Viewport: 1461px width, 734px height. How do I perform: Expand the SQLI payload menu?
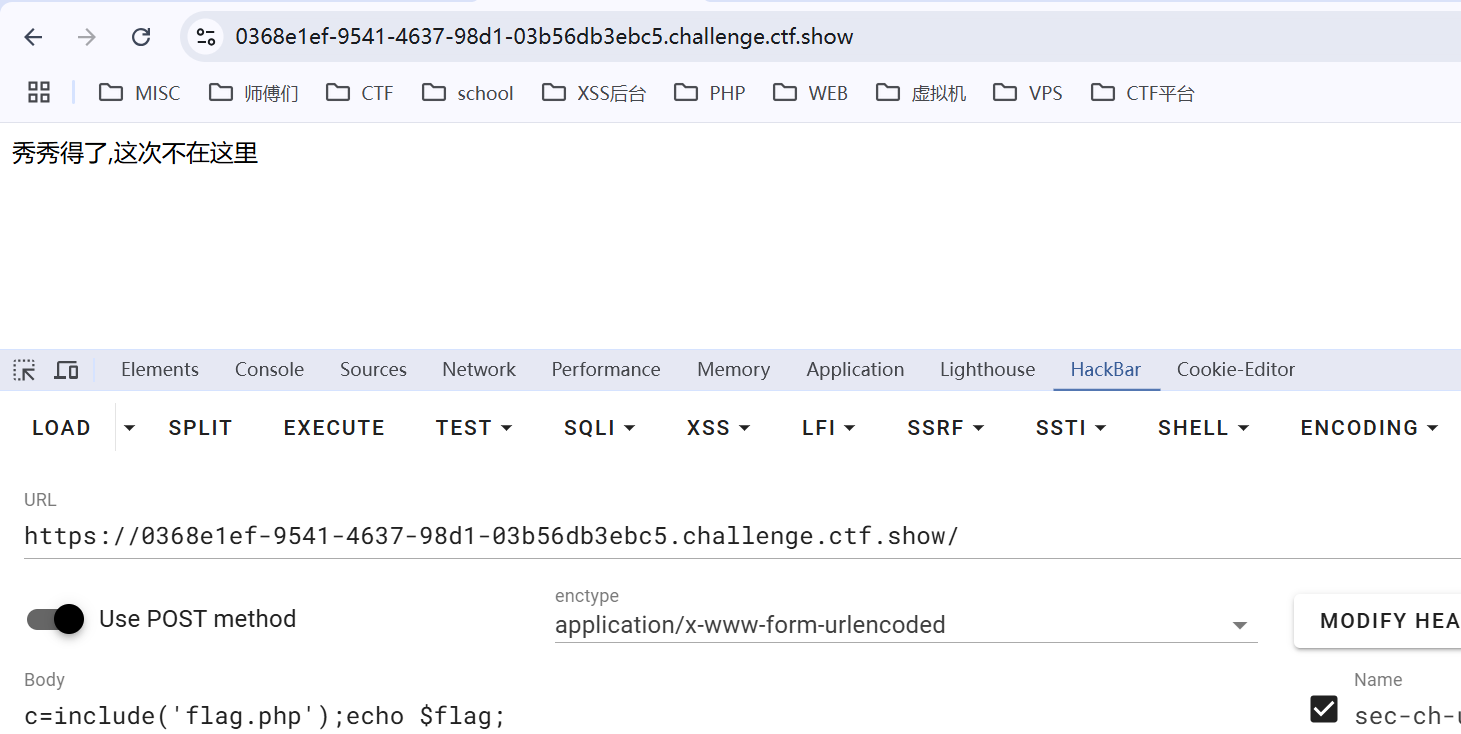(600, 428)
